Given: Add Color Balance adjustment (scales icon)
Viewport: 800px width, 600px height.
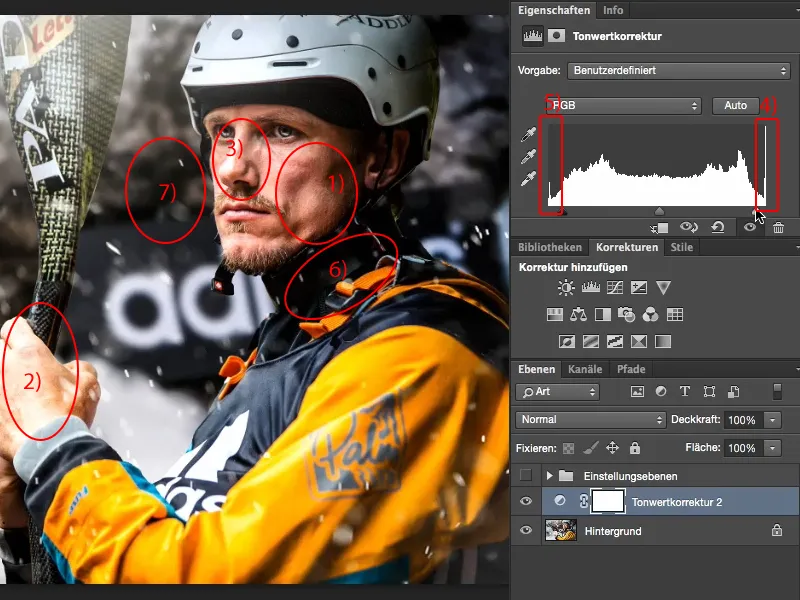Looking at the screenshot, I should tap(578, 314).
